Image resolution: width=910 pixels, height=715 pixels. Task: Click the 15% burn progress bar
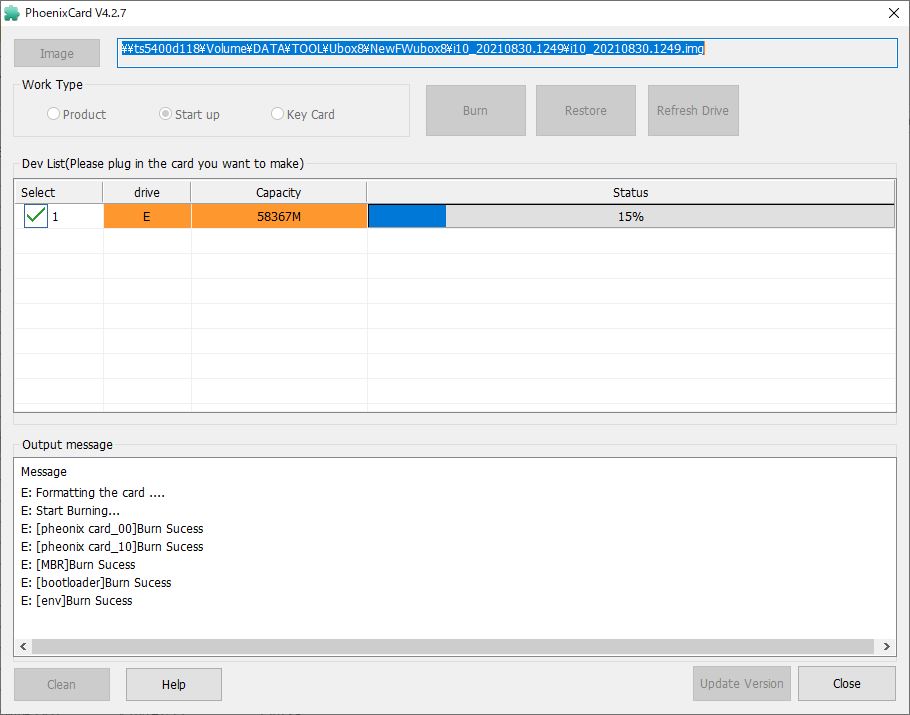coord(631,216)
